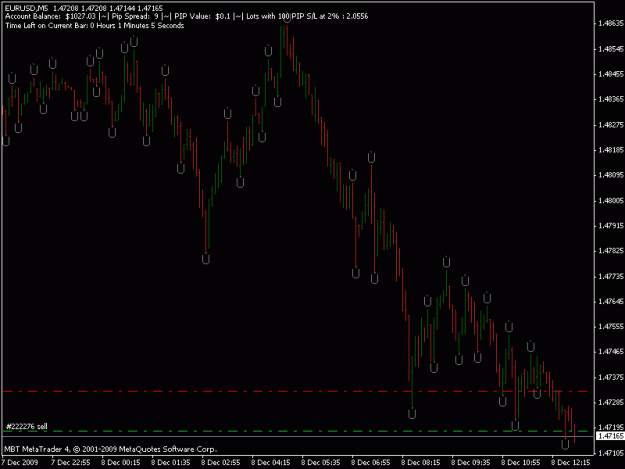Click the 1.47825 price scale label
This screenshot has height=469, width=625.
click(x=611, y=251)
